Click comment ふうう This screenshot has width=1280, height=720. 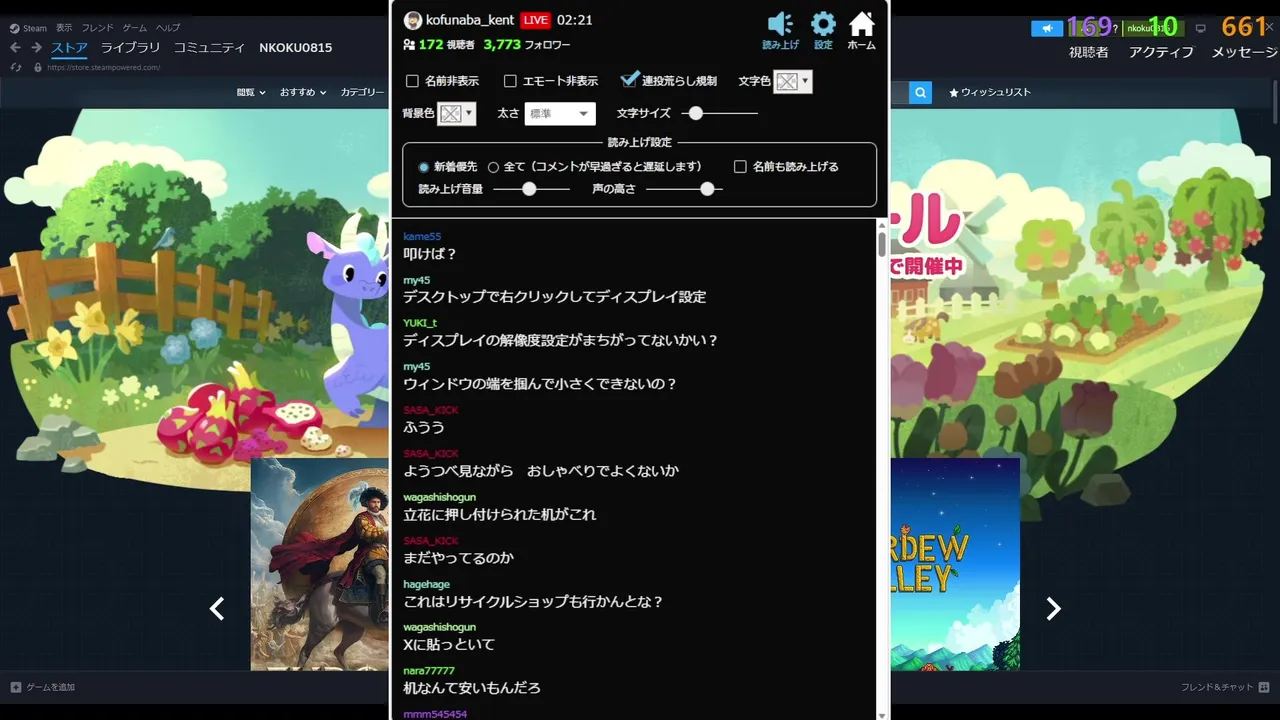pos(424,427)
